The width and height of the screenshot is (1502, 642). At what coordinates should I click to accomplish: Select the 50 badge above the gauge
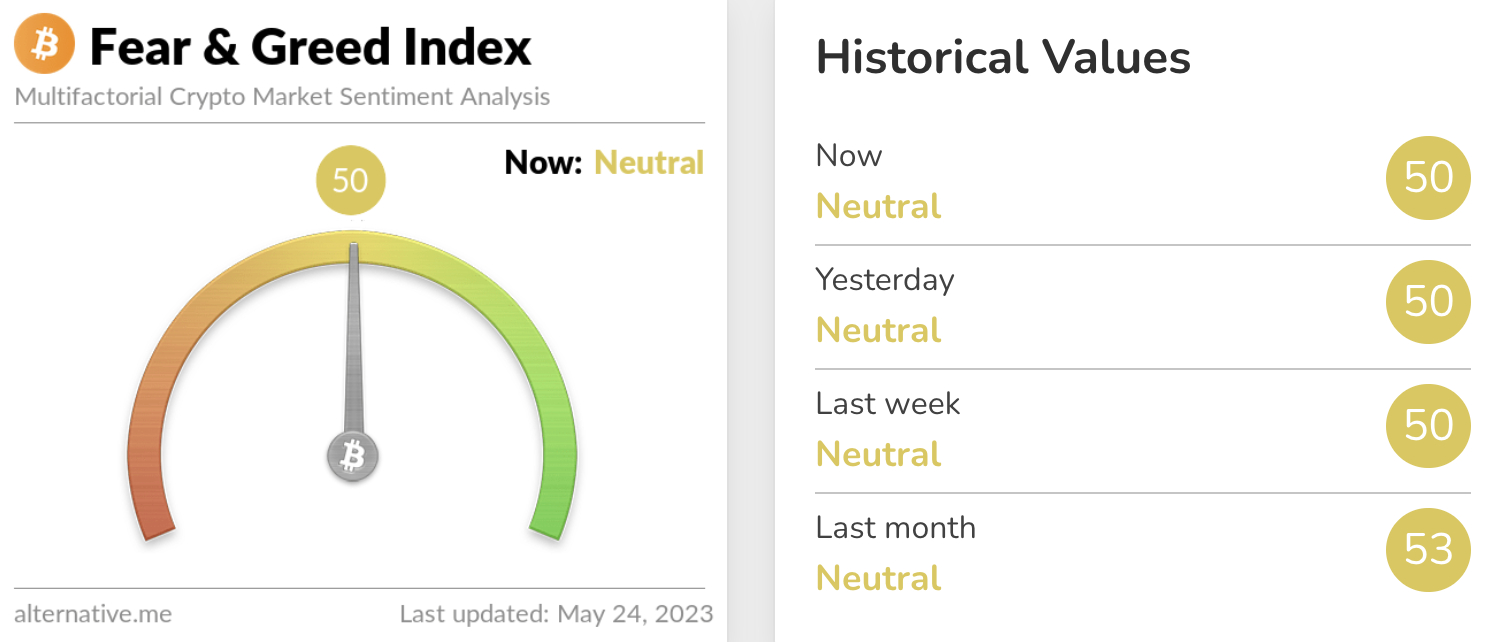coord(350,181)
